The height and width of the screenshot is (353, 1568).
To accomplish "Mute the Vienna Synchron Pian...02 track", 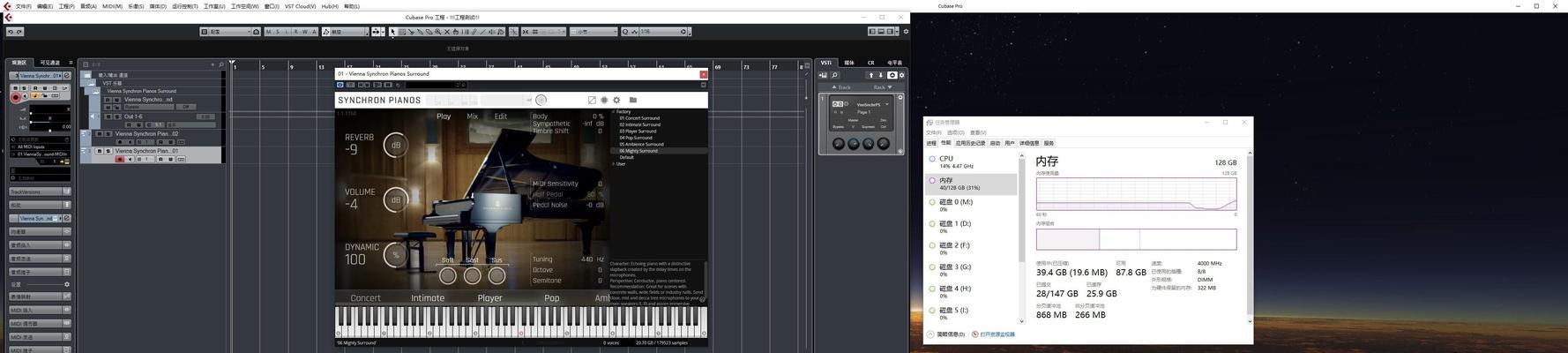I will pos(99,134).
